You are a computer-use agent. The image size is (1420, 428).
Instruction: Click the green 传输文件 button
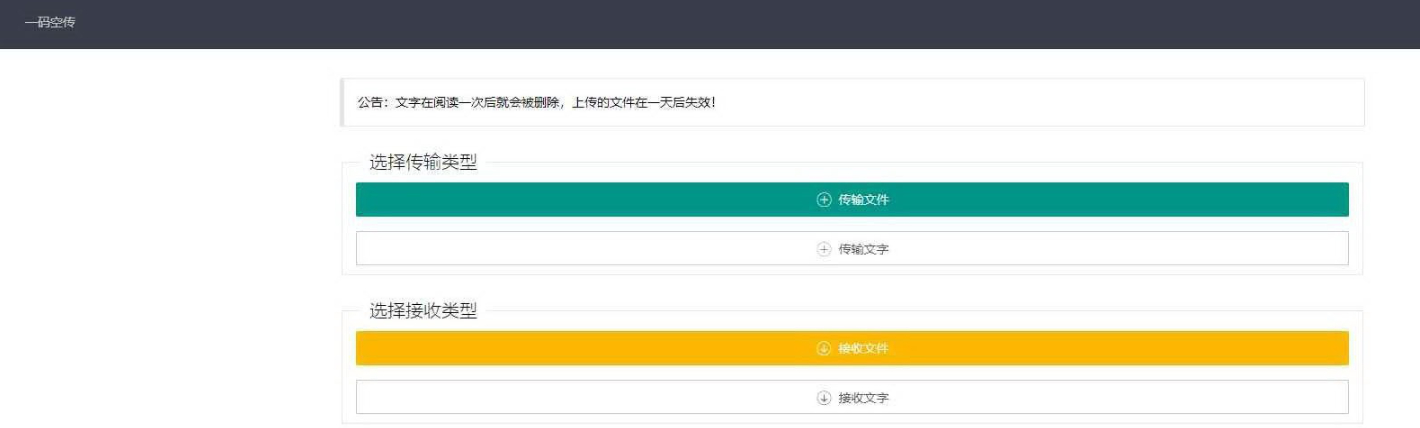[x=852, y=199]
